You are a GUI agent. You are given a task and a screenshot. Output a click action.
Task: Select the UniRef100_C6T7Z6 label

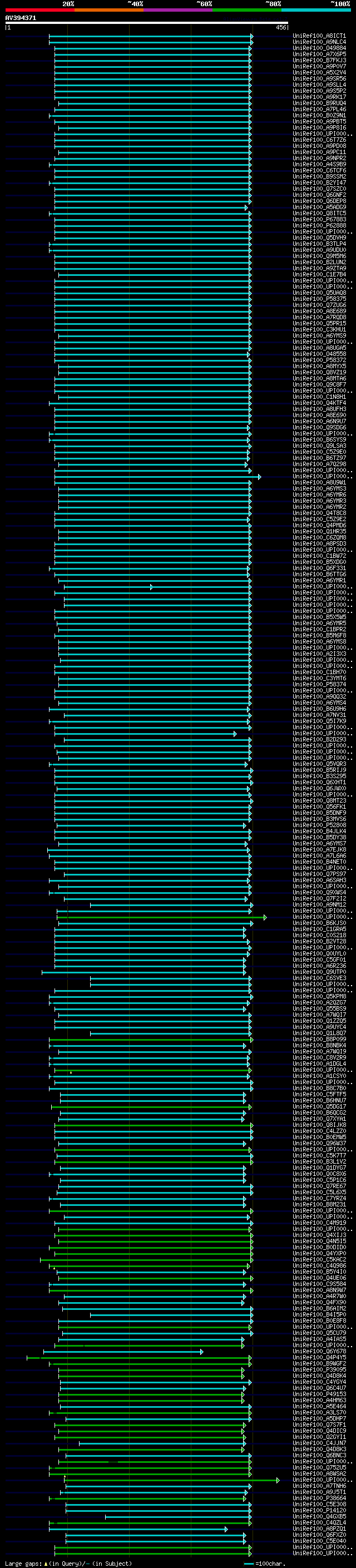pos(319,140)
